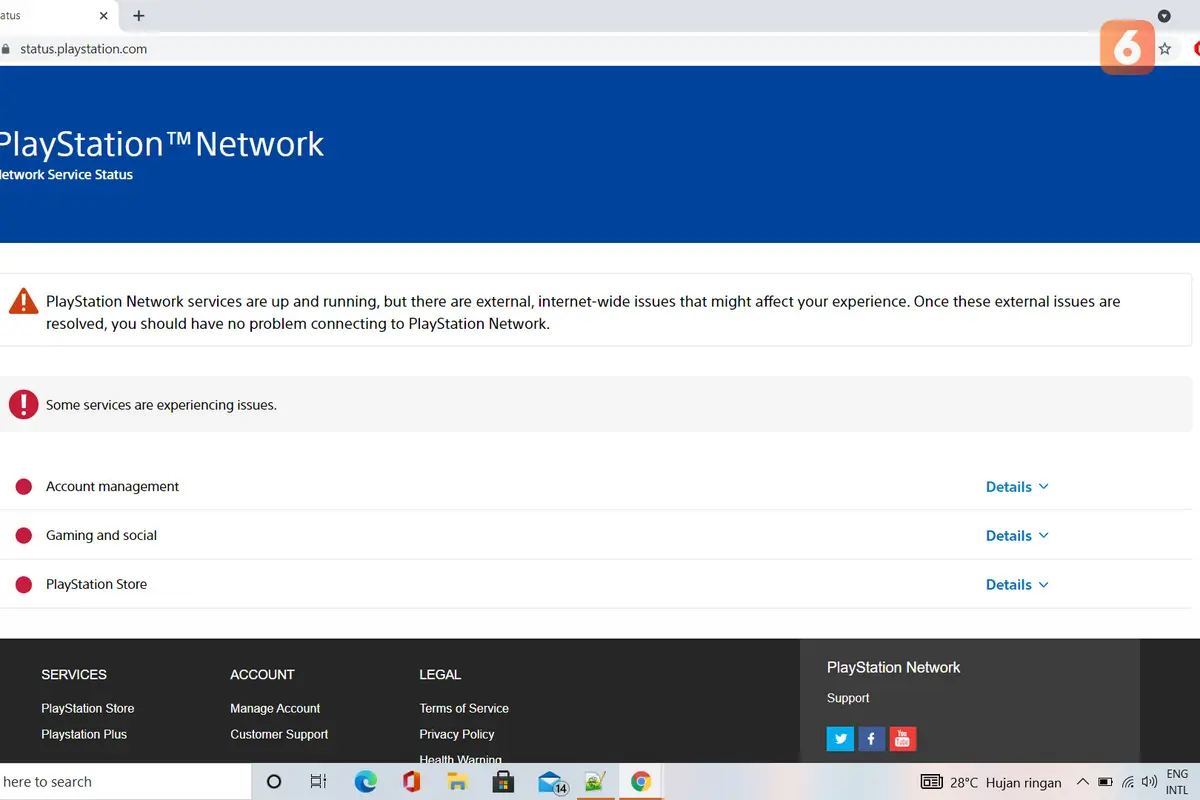Show hidden system tray icons chevron
The width and height of the screenshot is (1200, 800).
tap(1082, 782)
